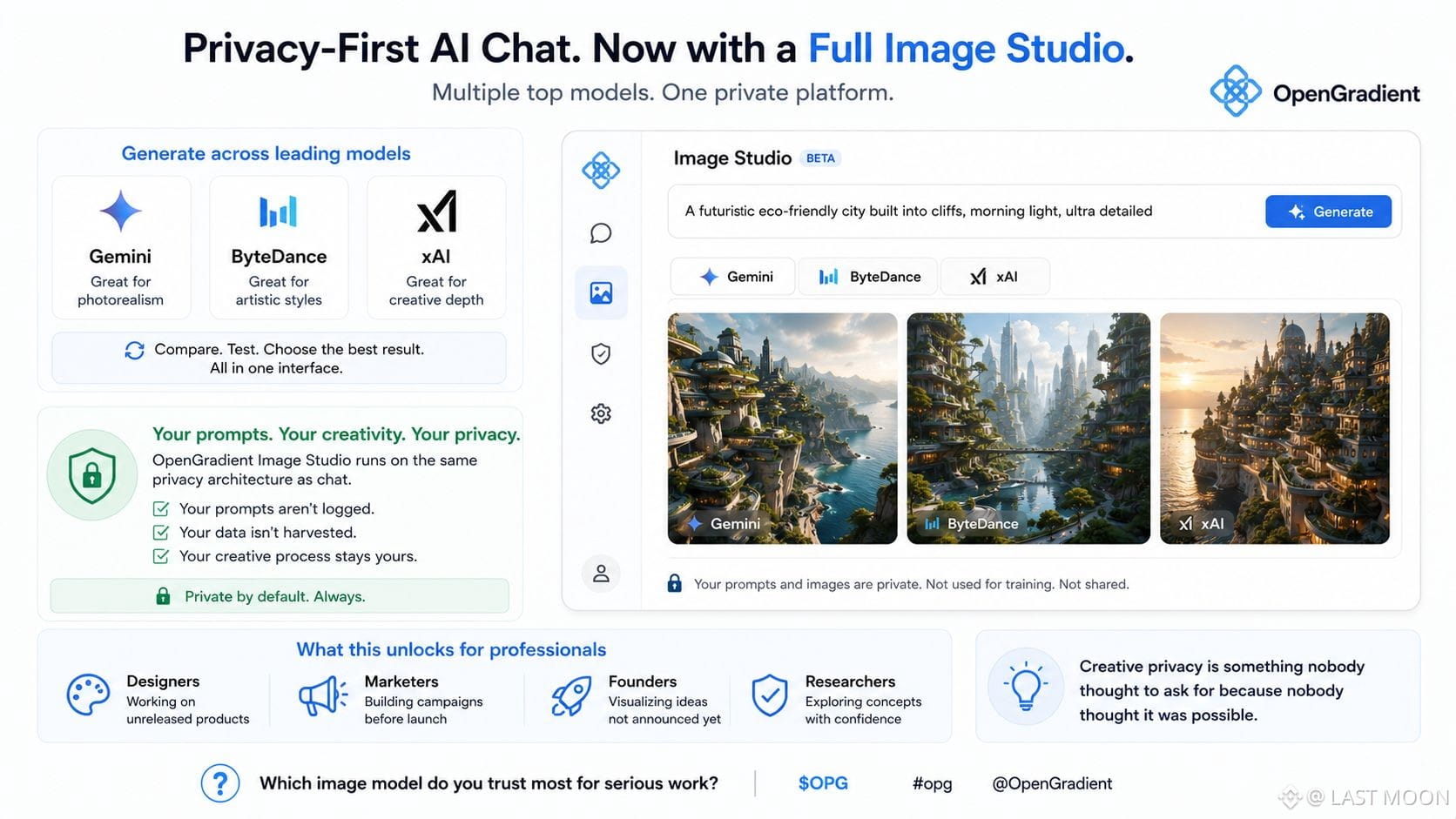Switch to the ByteDance tab in Image Studio
Viewport: 1456px width, 819px height.
868,277
